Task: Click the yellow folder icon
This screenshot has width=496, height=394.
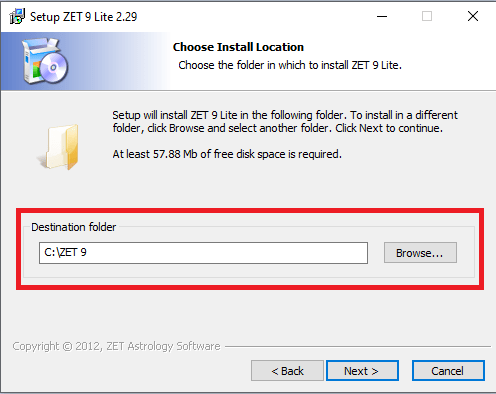Action: click(59, 147)
